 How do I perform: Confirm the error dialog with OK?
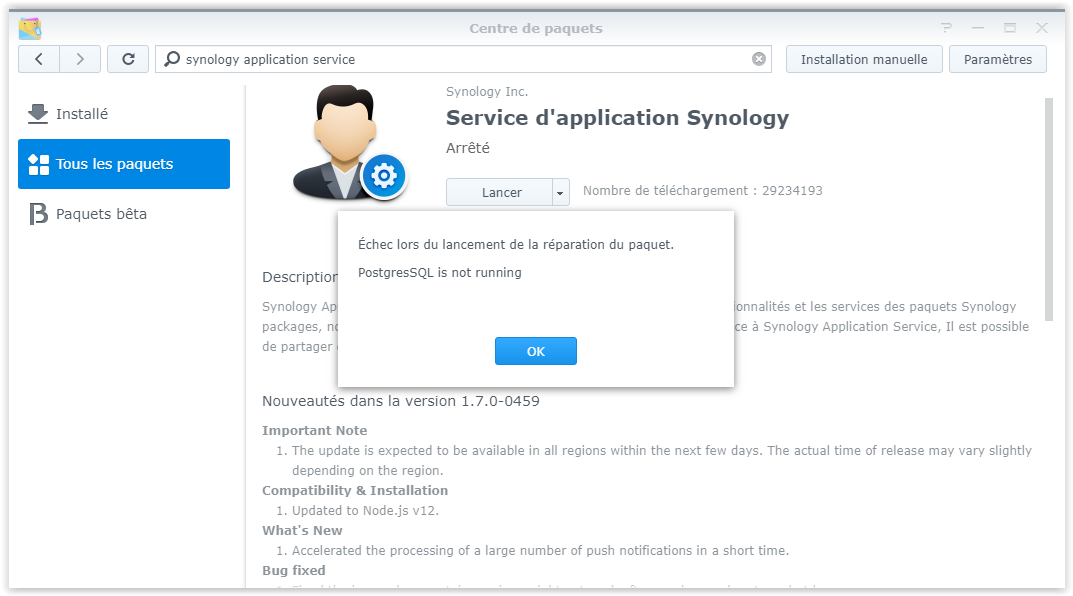[536, 351]
